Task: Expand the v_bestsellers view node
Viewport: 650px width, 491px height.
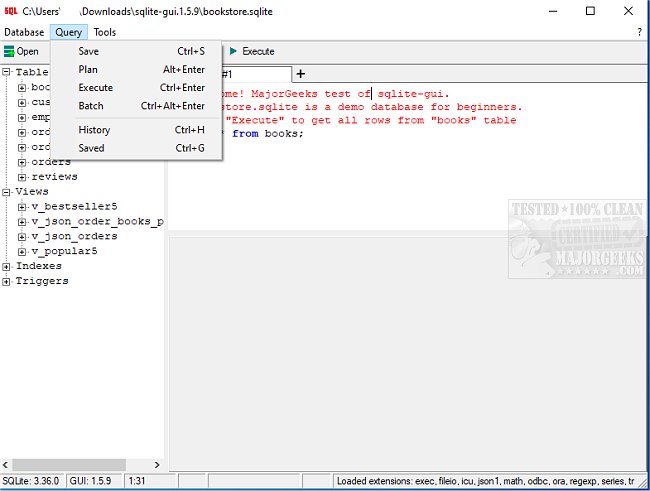Action: [22, 207]
